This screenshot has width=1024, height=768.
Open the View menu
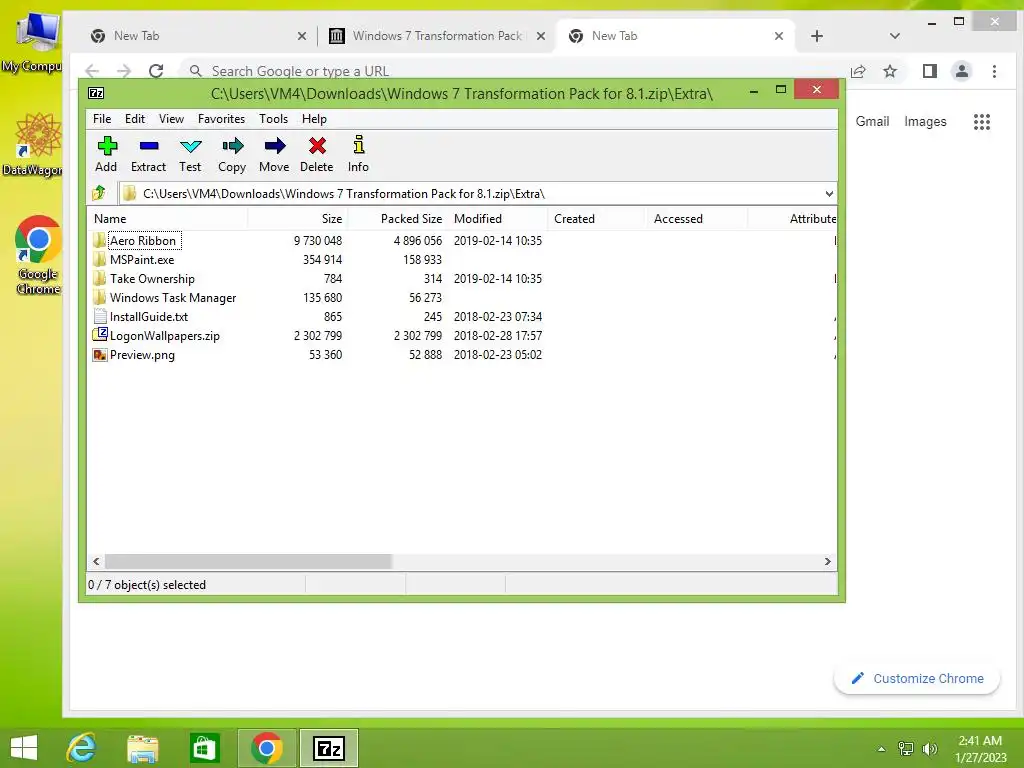(171, 119)
